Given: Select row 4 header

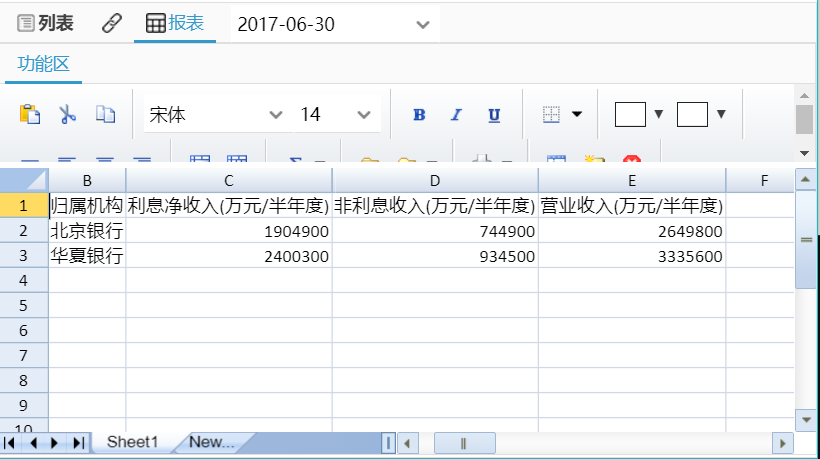Looking at the screenshot, I should click(x=24, y=281).
